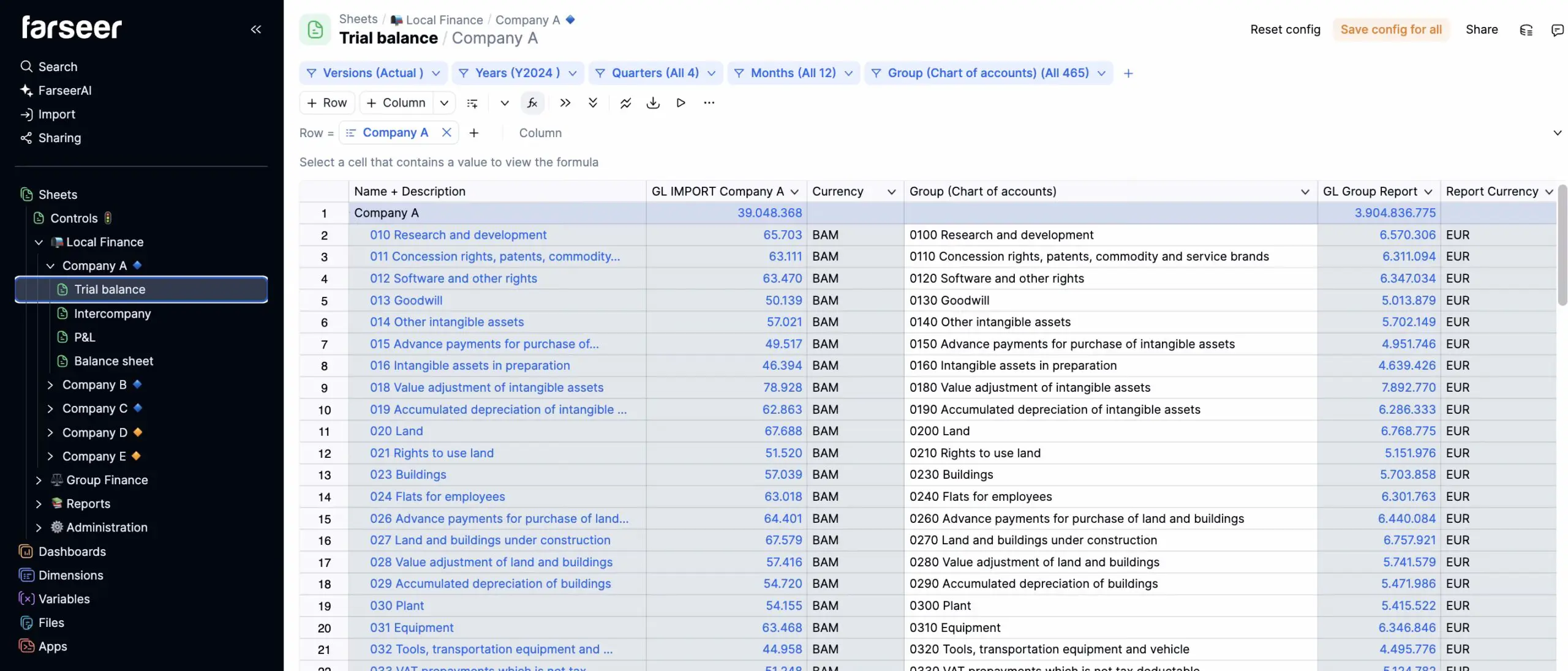Click Save config for all button
1568x671 pixels.
pos(1390,29)
